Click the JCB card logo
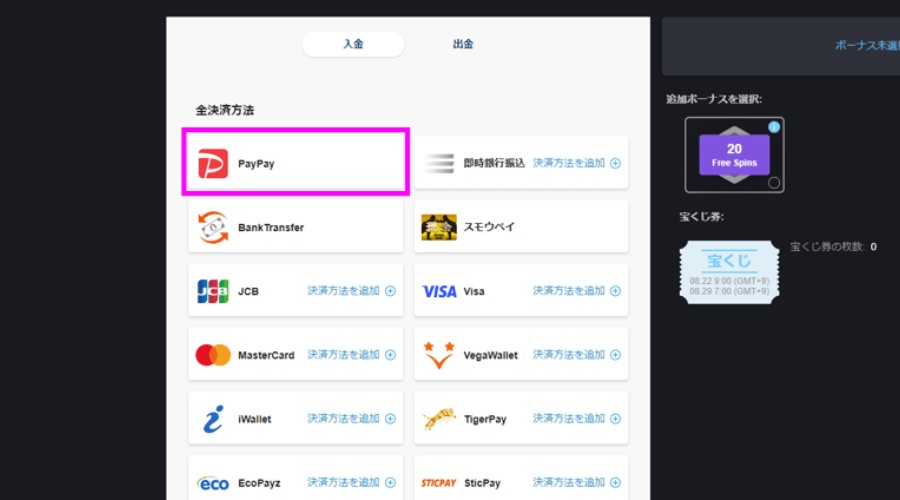This screenshot has width=900, height=500. point(213,291)
